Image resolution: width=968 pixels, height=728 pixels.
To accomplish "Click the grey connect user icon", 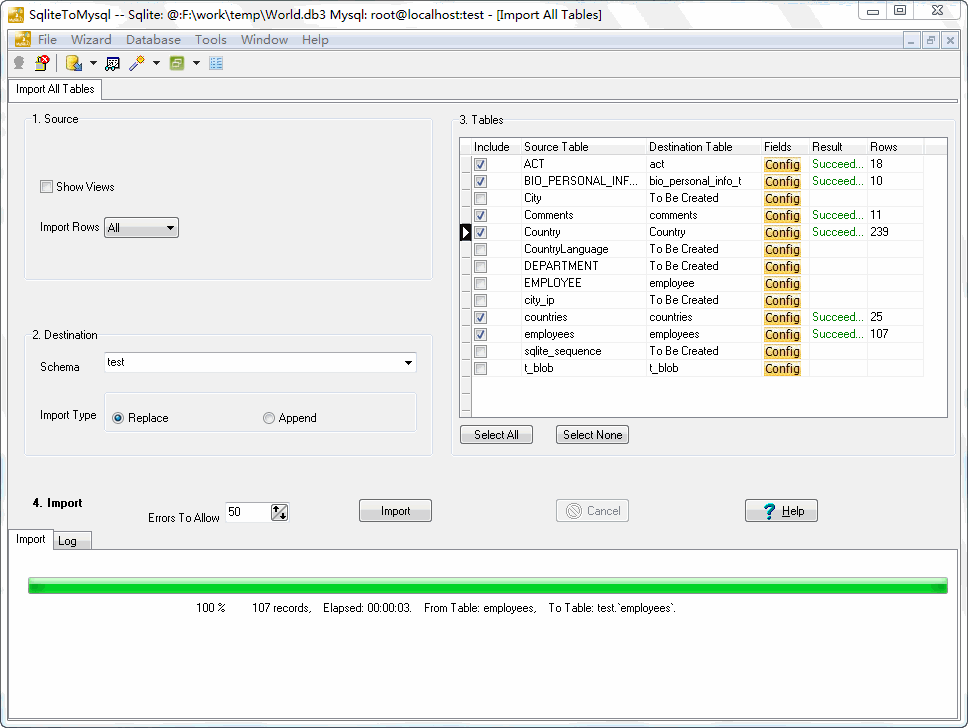I will tap(19, 63).
